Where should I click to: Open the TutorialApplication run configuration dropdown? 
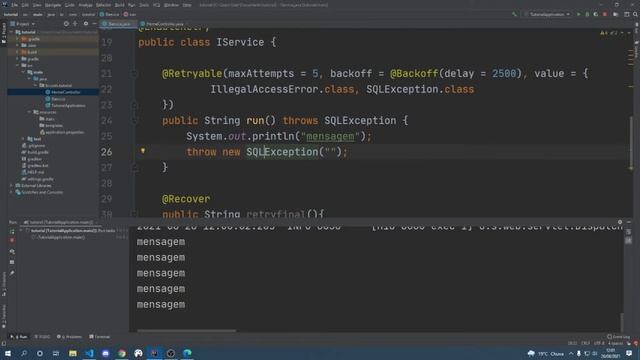(x=547, y=14)
